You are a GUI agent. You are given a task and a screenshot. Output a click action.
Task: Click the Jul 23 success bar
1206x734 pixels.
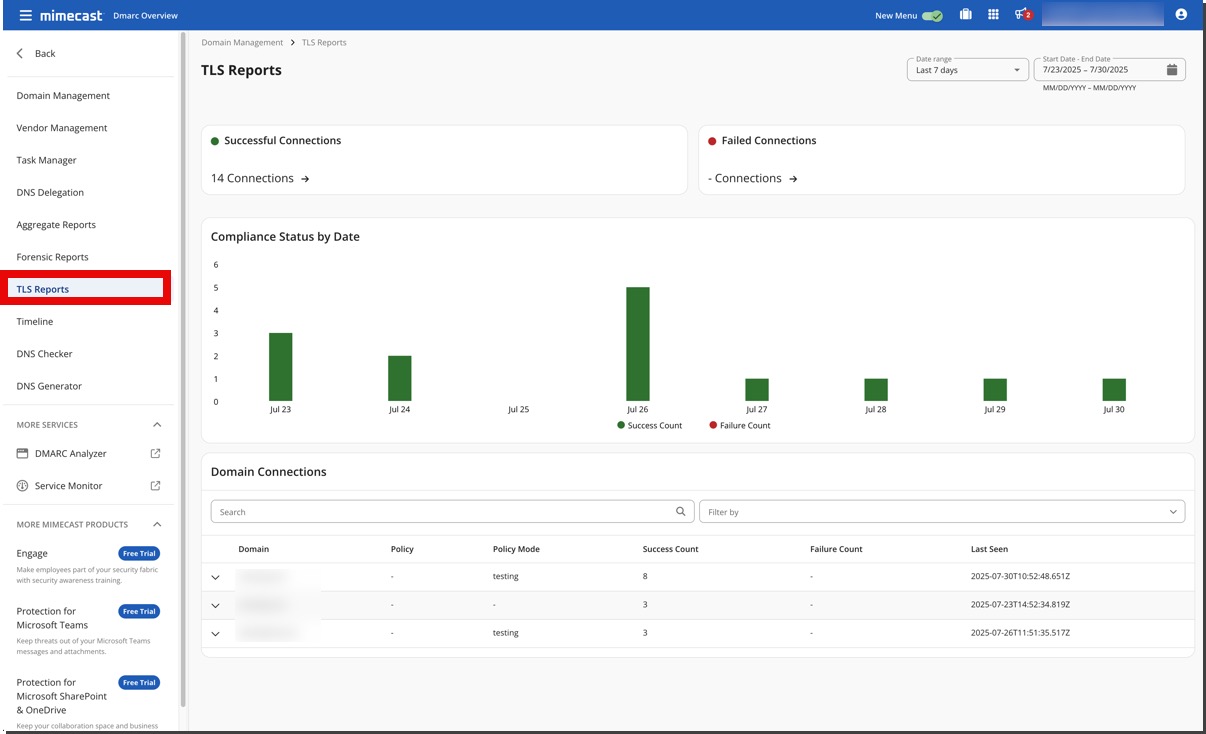281,367
